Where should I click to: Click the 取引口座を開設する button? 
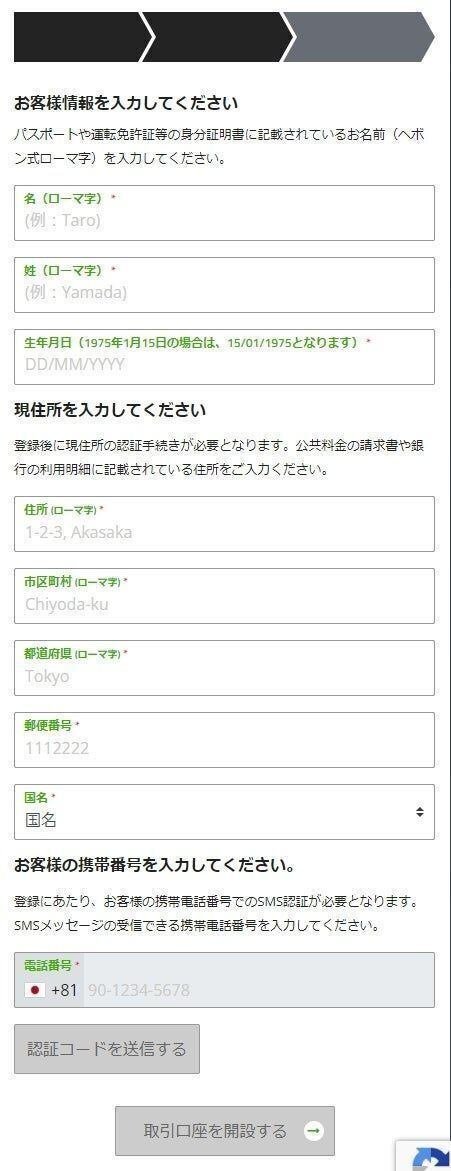[x=225, y=1131]
